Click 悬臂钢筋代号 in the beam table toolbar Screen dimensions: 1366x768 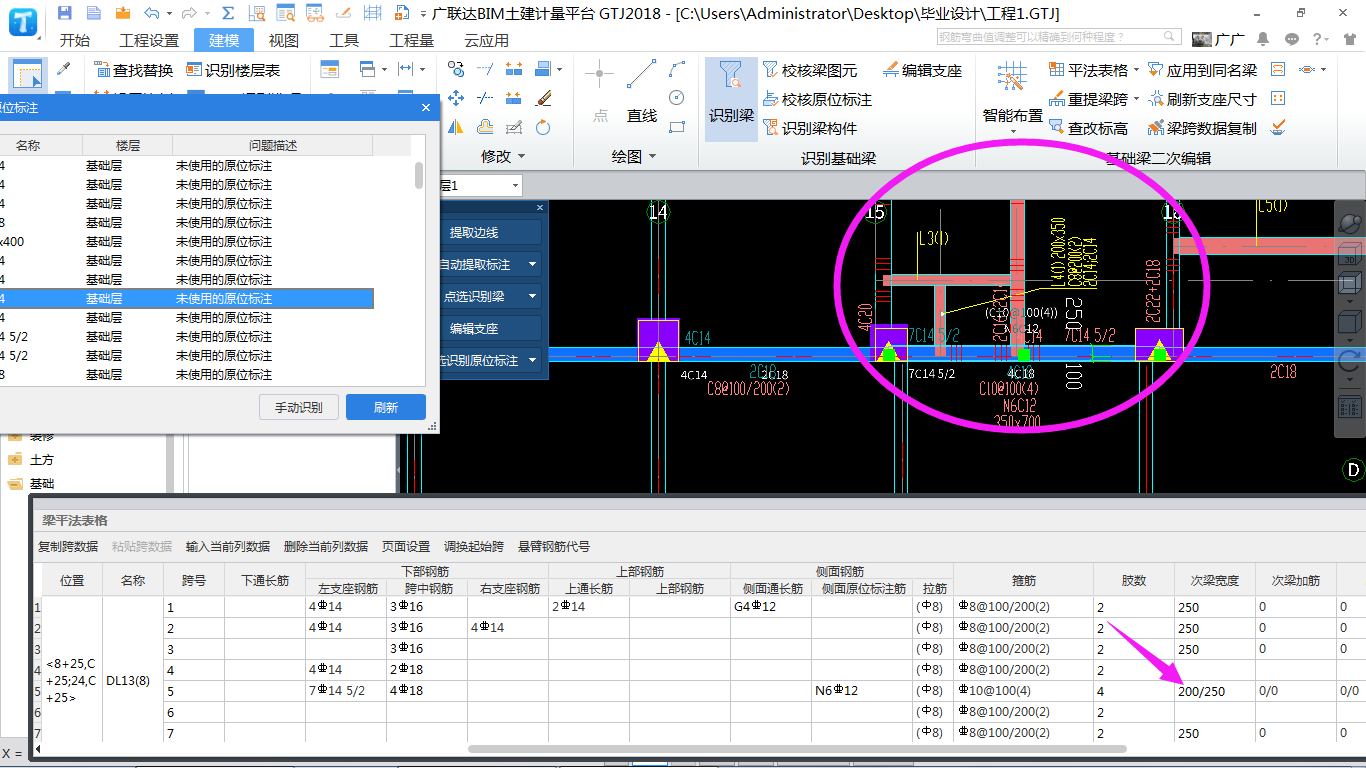(553, 547)
